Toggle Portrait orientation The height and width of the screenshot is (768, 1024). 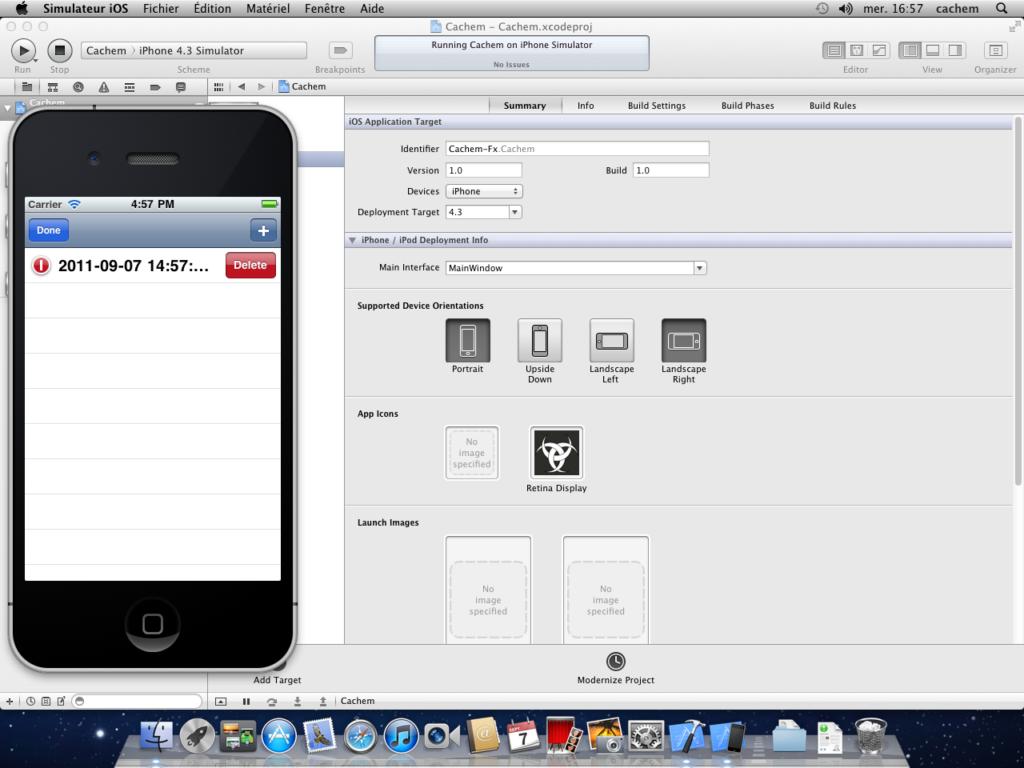tap(468, 340)
